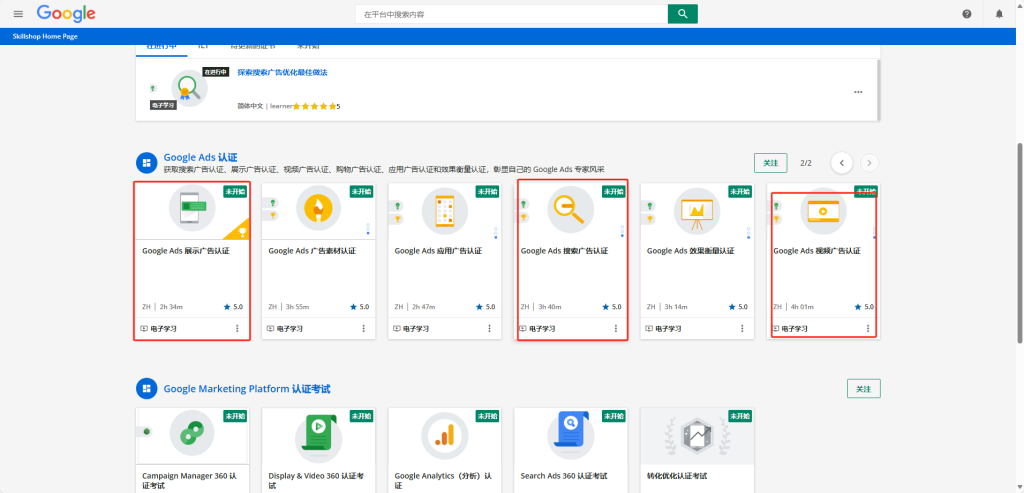
Task: Go to previous Google Ads carousel page
Action: point(842,163)
